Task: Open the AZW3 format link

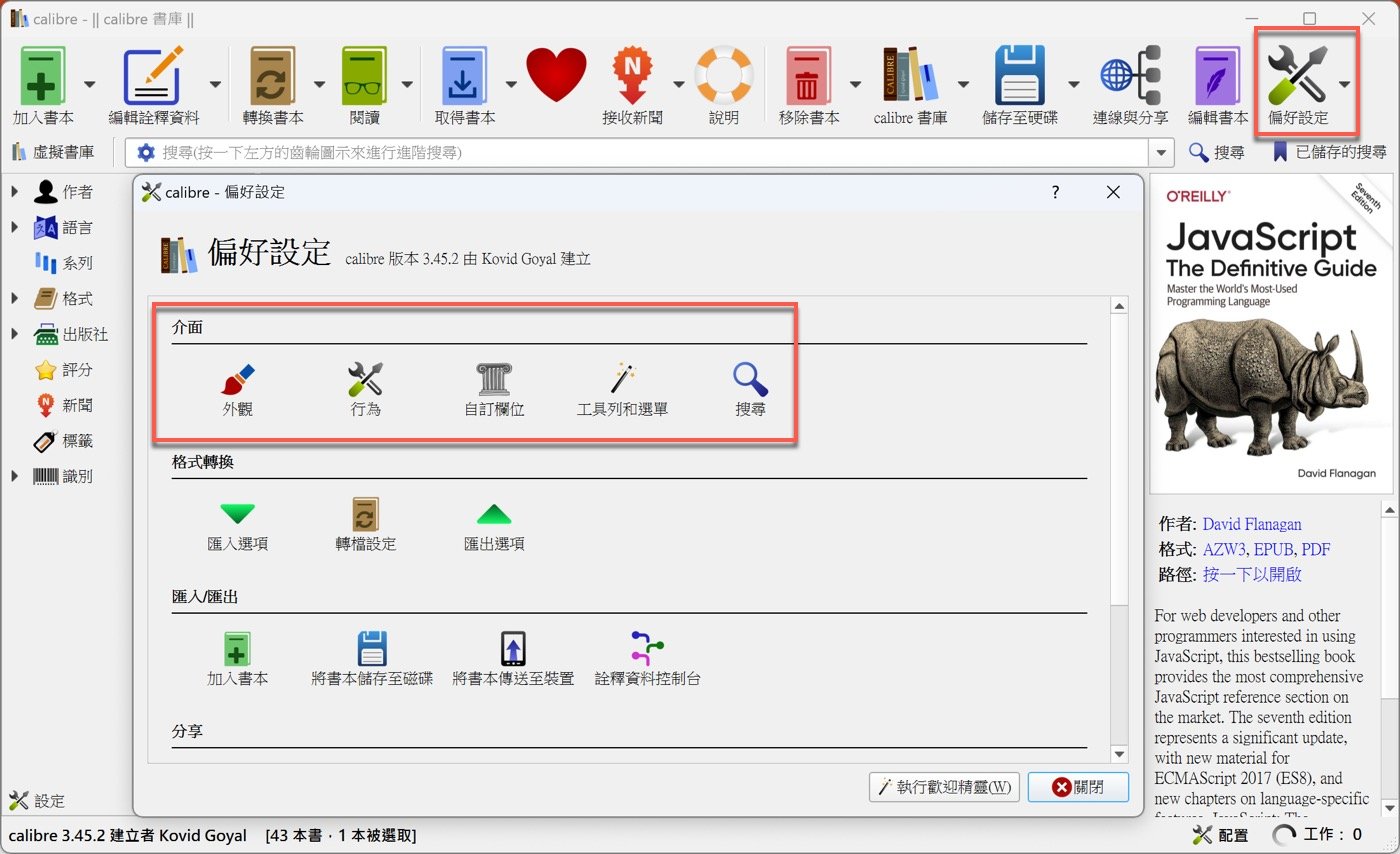Action: pyautogui.click(x=1224, y=549)
